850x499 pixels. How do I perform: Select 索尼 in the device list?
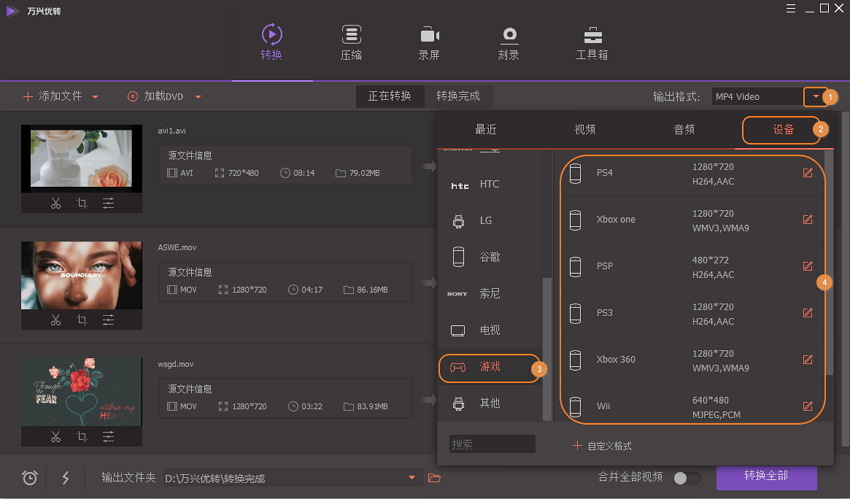(x=490, y=294)
